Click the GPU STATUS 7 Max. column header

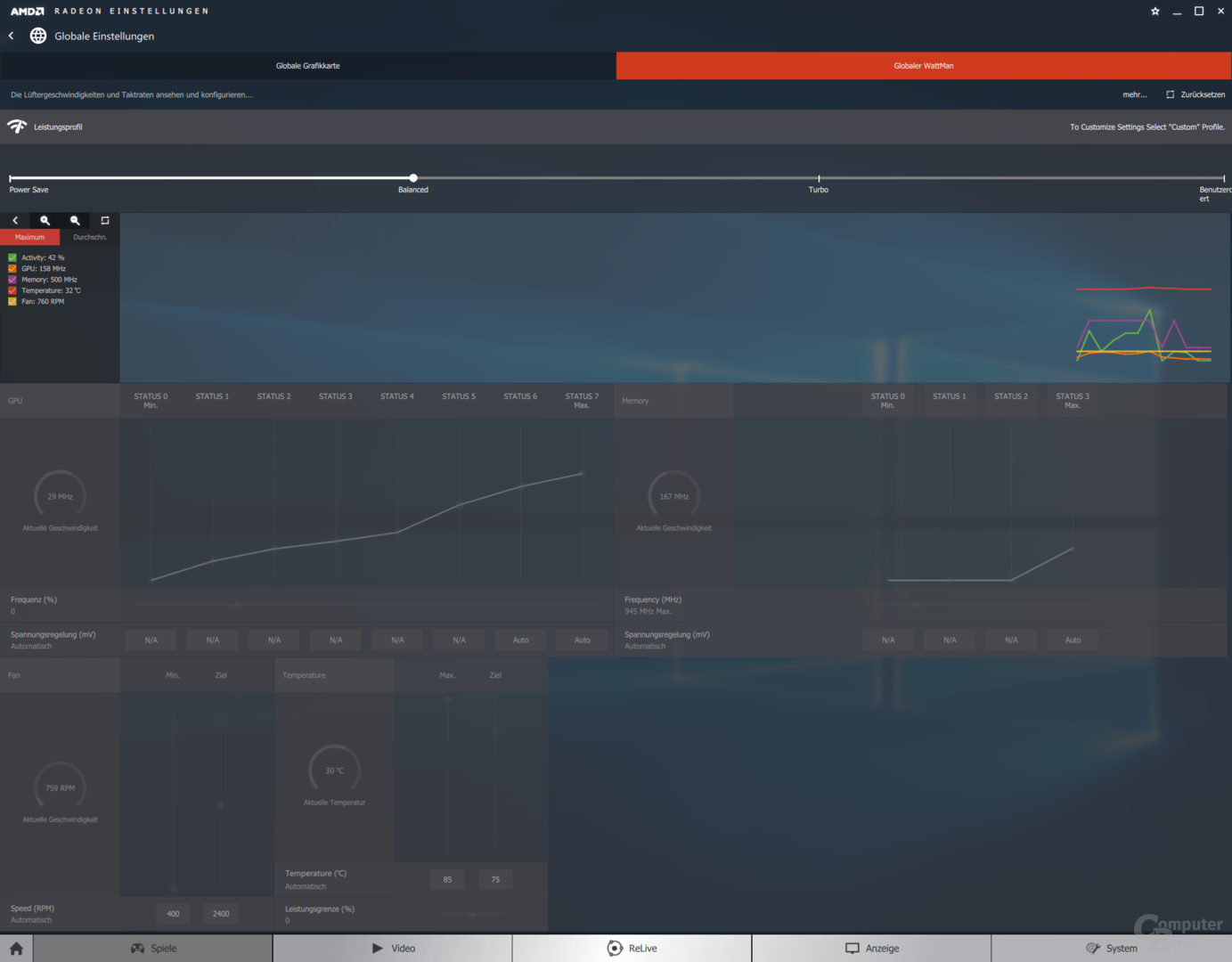(x=582, y=401)
